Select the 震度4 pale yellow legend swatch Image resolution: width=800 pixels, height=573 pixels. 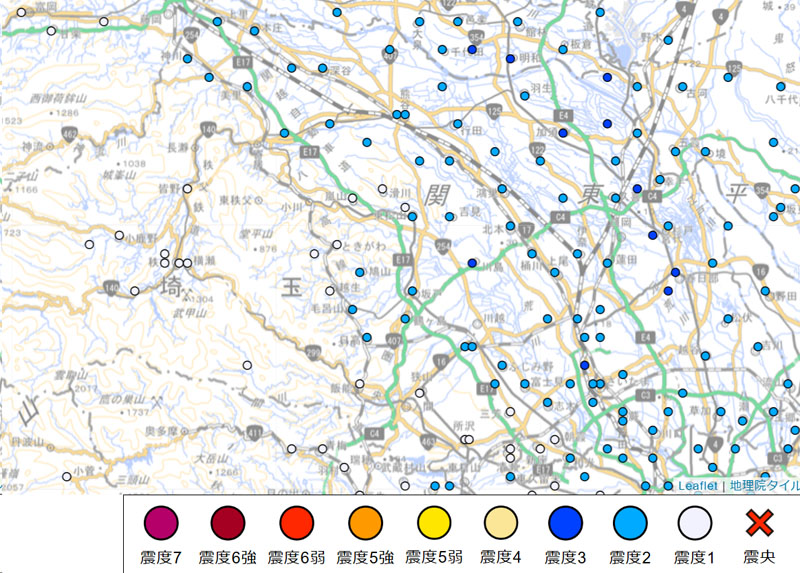point(501,523)
